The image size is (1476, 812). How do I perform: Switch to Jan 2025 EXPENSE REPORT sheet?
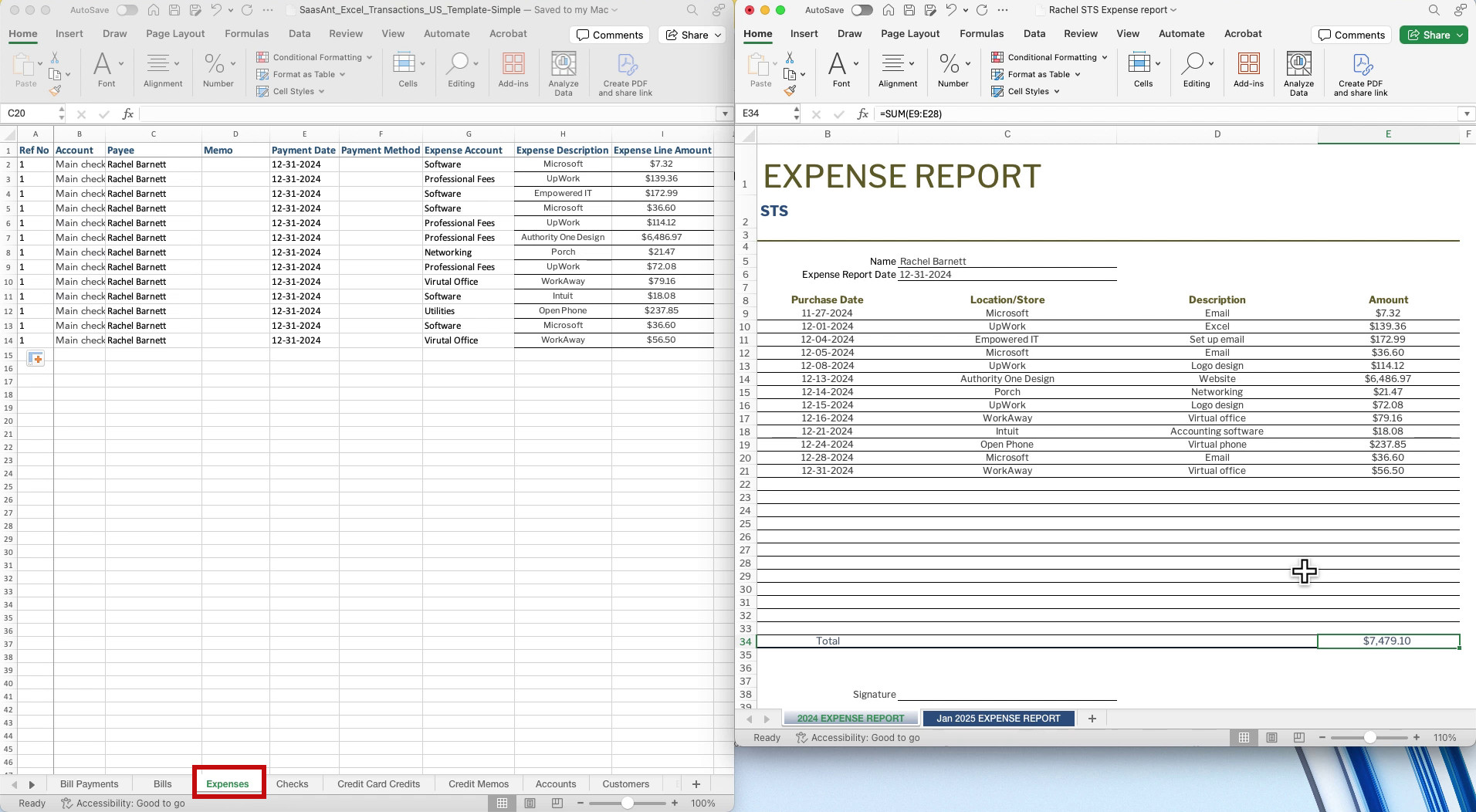pos(998,719)
